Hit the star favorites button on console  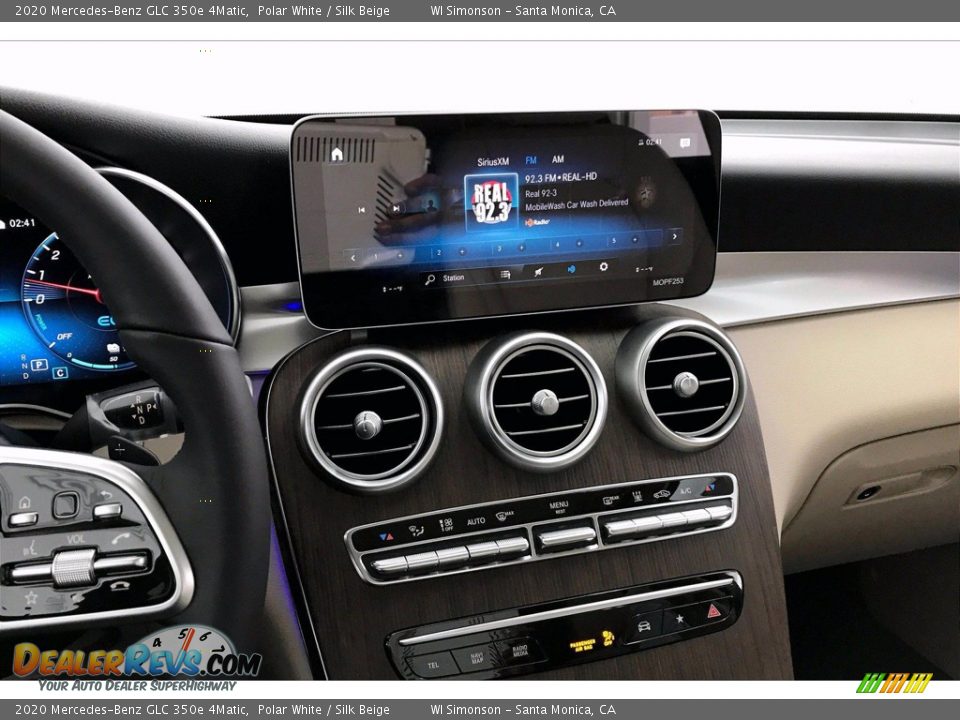(x=679, y=618)
